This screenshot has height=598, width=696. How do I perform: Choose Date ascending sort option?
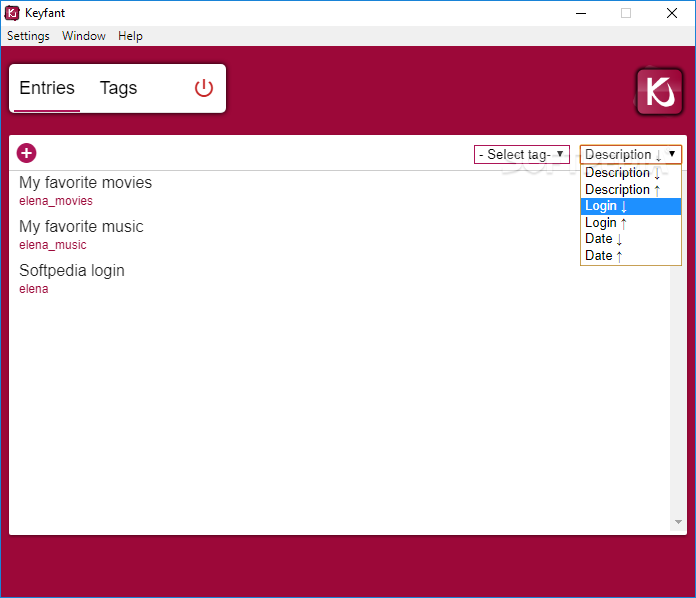coord(631,256)
